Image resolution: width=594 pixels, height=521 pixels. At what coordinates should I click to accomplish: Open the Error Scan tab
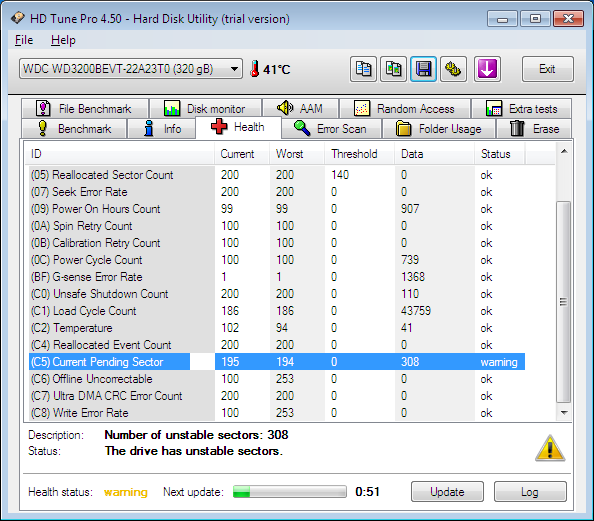331,129
